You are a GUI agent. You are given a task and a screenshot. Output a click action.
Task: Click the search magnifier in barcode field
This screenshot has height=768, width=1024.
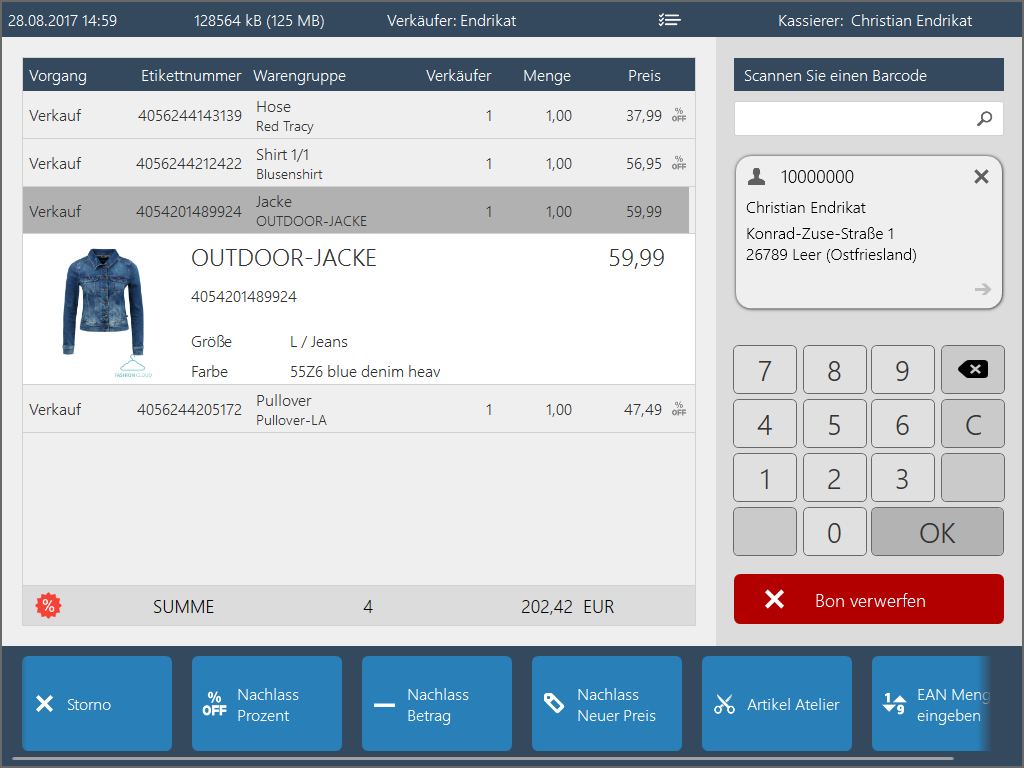click(x=984, y=119)
